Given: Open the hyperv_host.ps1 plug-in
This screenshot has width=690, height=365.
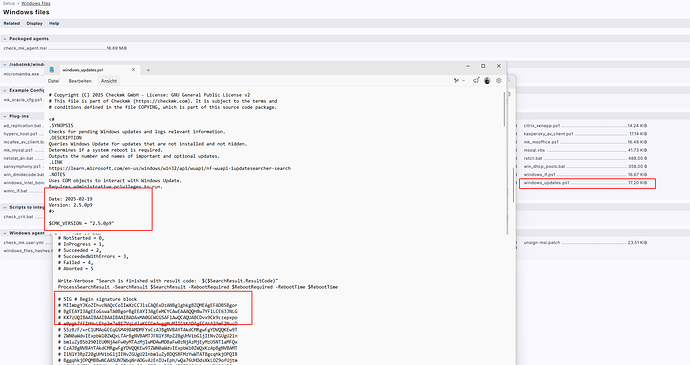Looking at the screenshot, I should (x=21, y=134).
